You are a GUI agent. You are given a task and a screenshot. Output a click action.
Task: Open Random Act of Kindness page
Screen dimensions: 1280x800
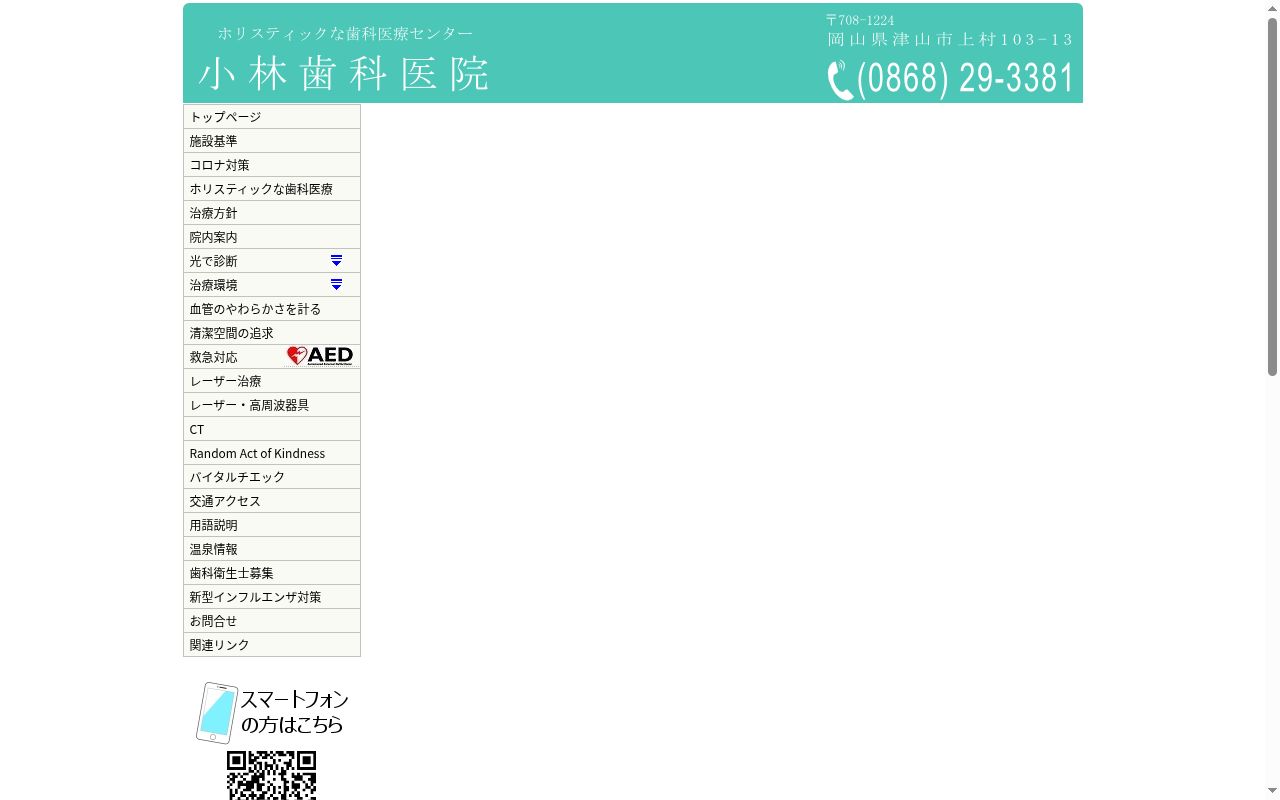pos(272,453)
